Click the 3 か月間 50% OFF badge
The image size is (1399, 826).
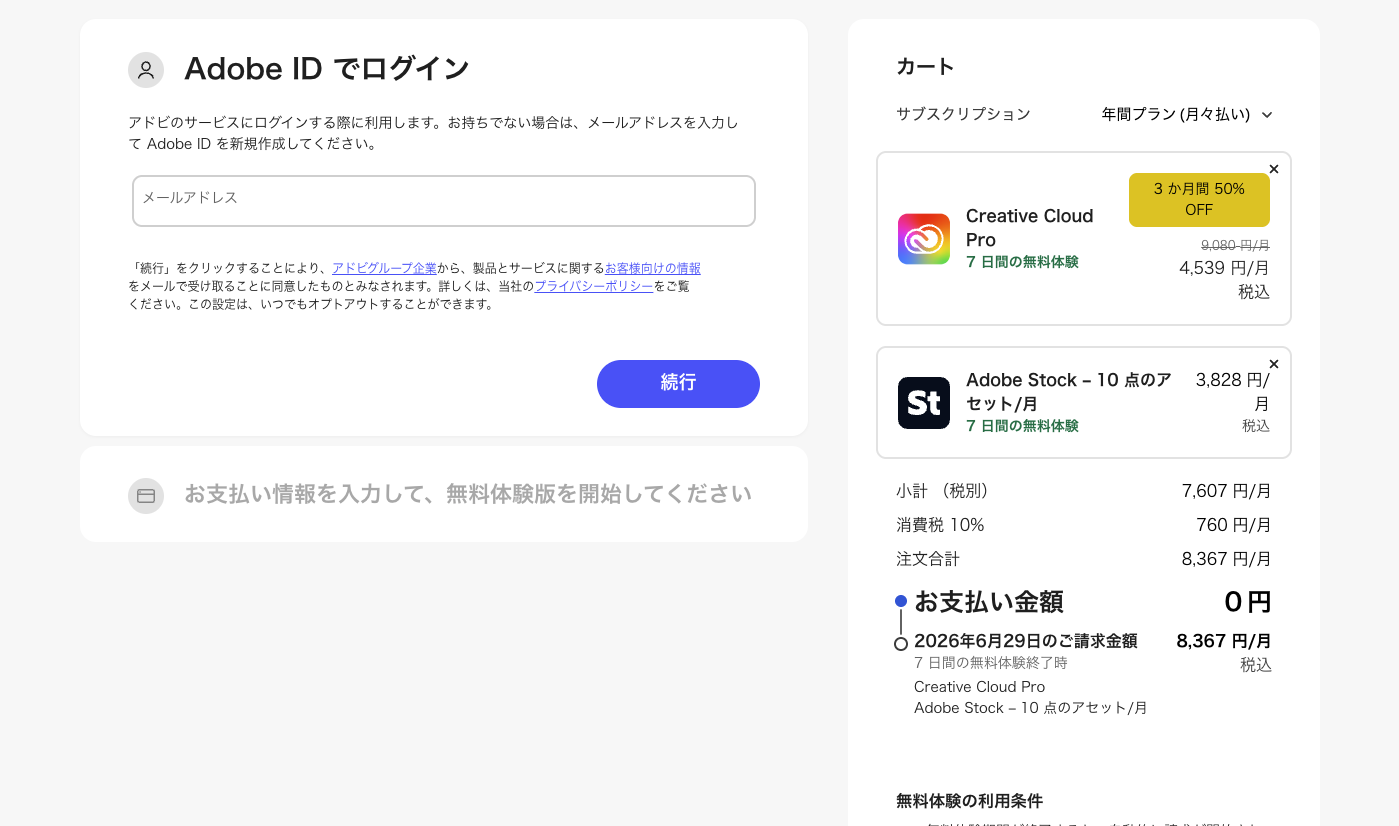(1199, 199)
